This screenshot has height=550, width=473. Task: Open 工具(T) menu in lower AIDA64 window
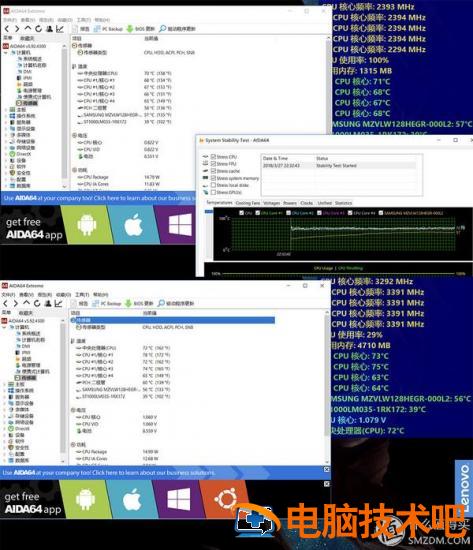click(x=82, y=295)
